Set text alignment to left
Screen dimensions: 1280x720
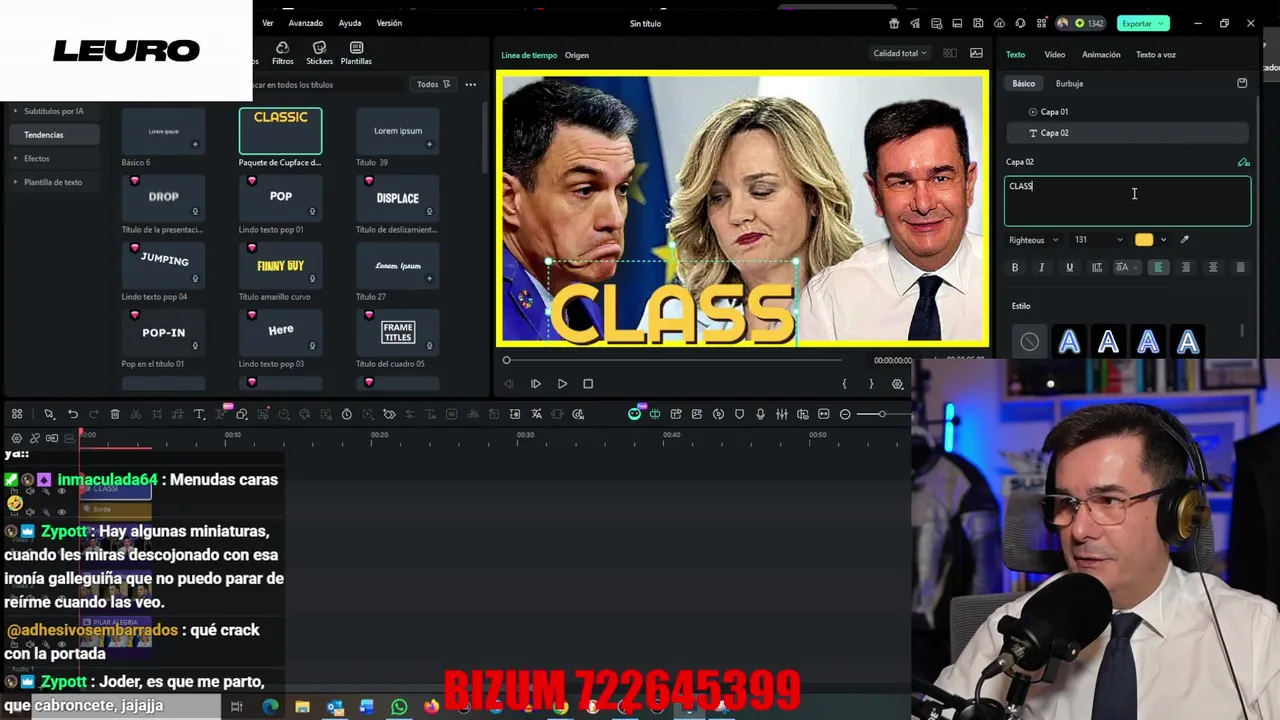tap(1159, 267)
